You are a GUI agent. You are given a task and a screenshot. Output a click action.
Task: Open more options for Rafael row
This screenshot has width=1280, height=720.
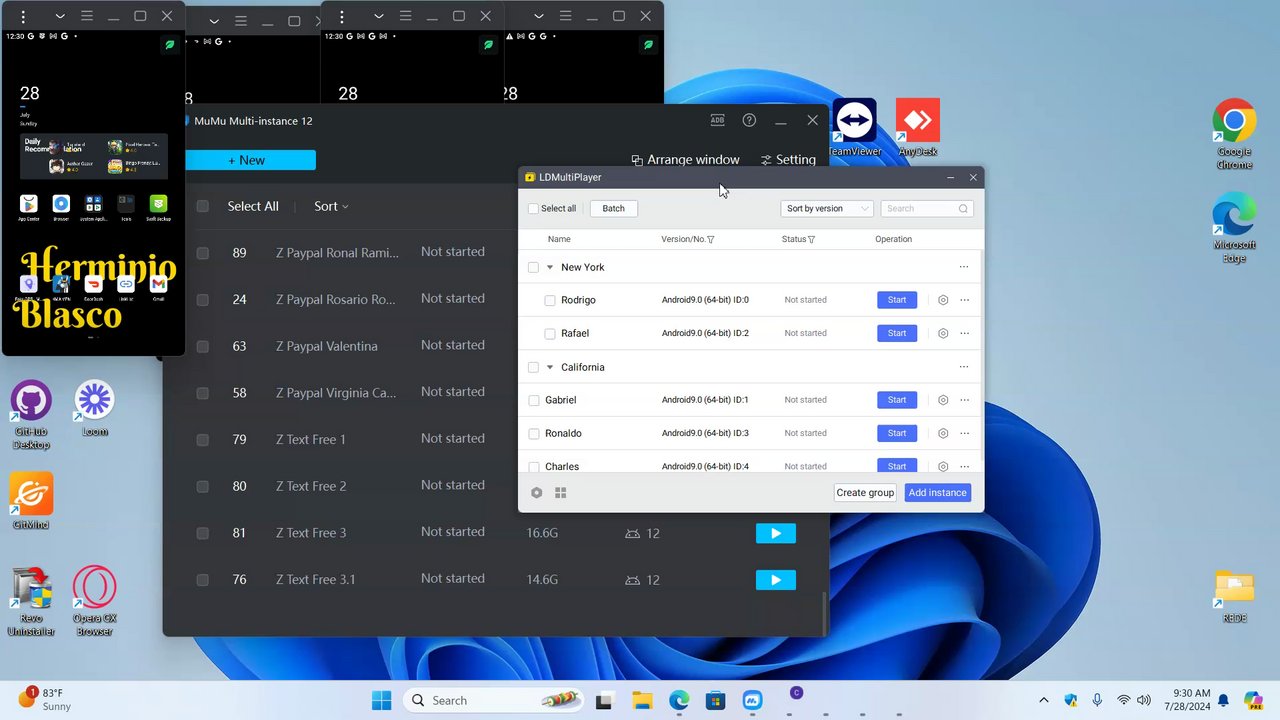pos(964,333)
